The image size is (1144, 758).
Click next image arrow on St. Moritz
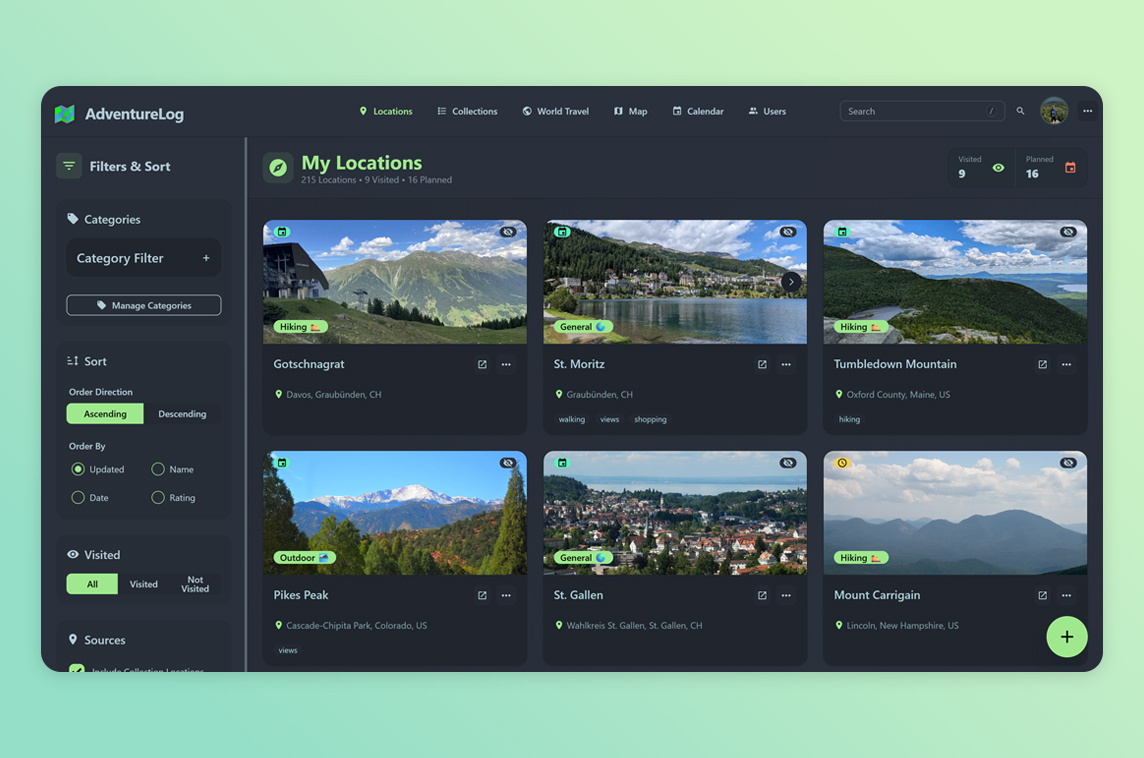(791, 282)
